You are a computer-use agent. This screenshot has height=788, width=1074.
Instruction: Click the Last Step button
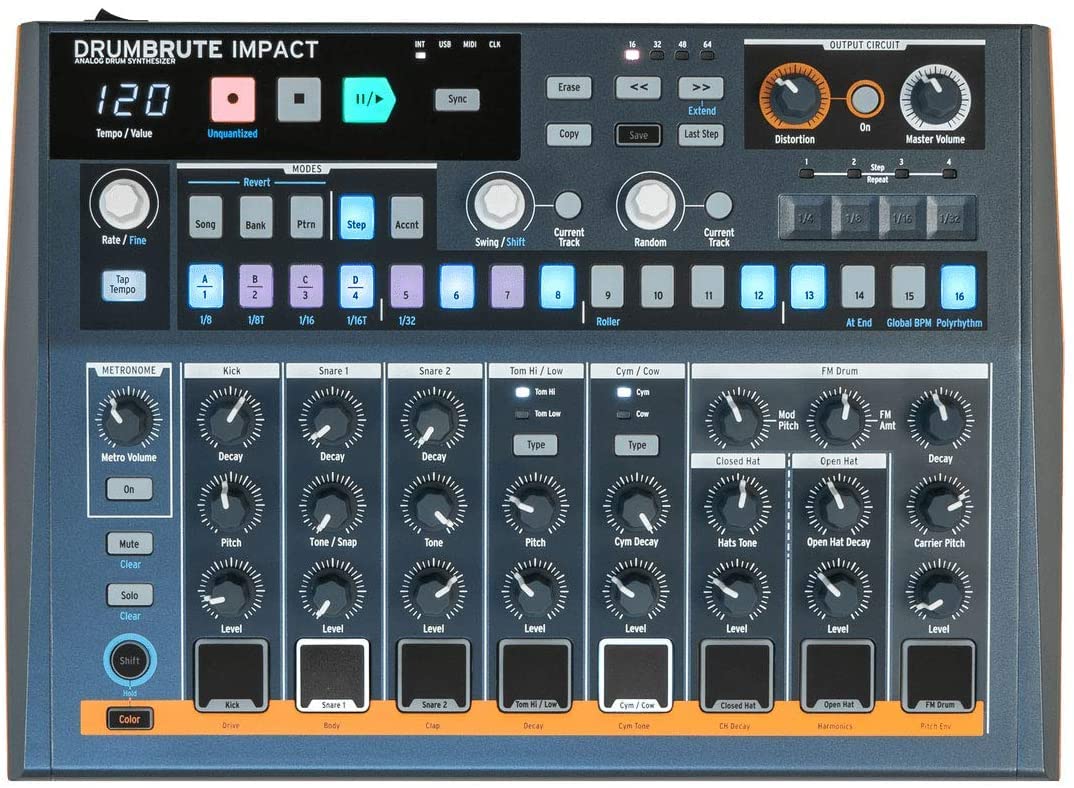pyautogui.click(x=701, y=134)
